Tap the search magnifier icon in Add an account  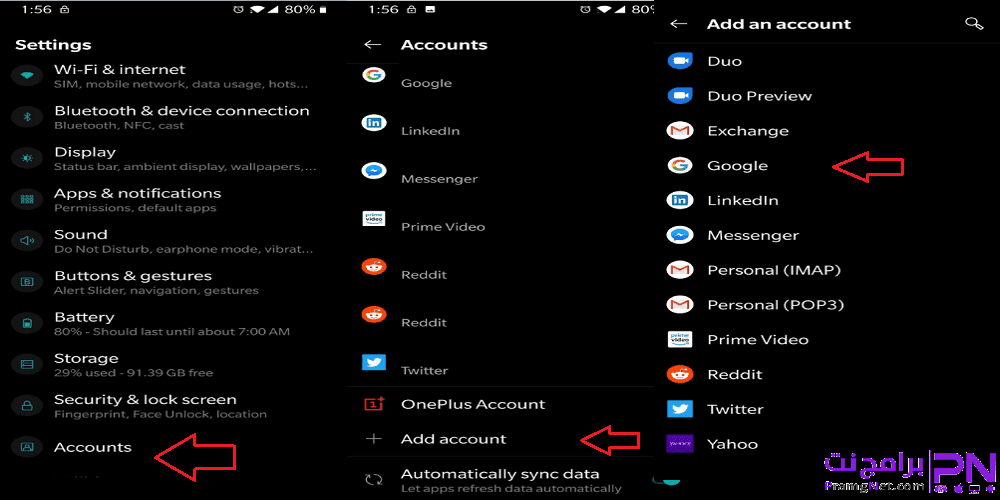(x=974, y=24)
